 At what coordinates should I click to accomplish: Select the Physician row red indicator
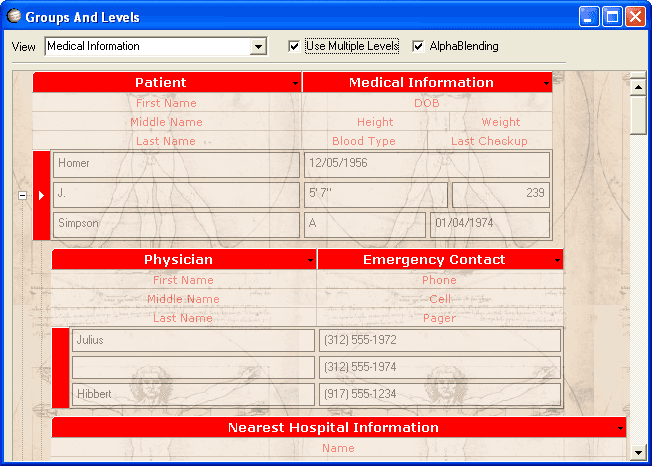(x=60, y=367)
